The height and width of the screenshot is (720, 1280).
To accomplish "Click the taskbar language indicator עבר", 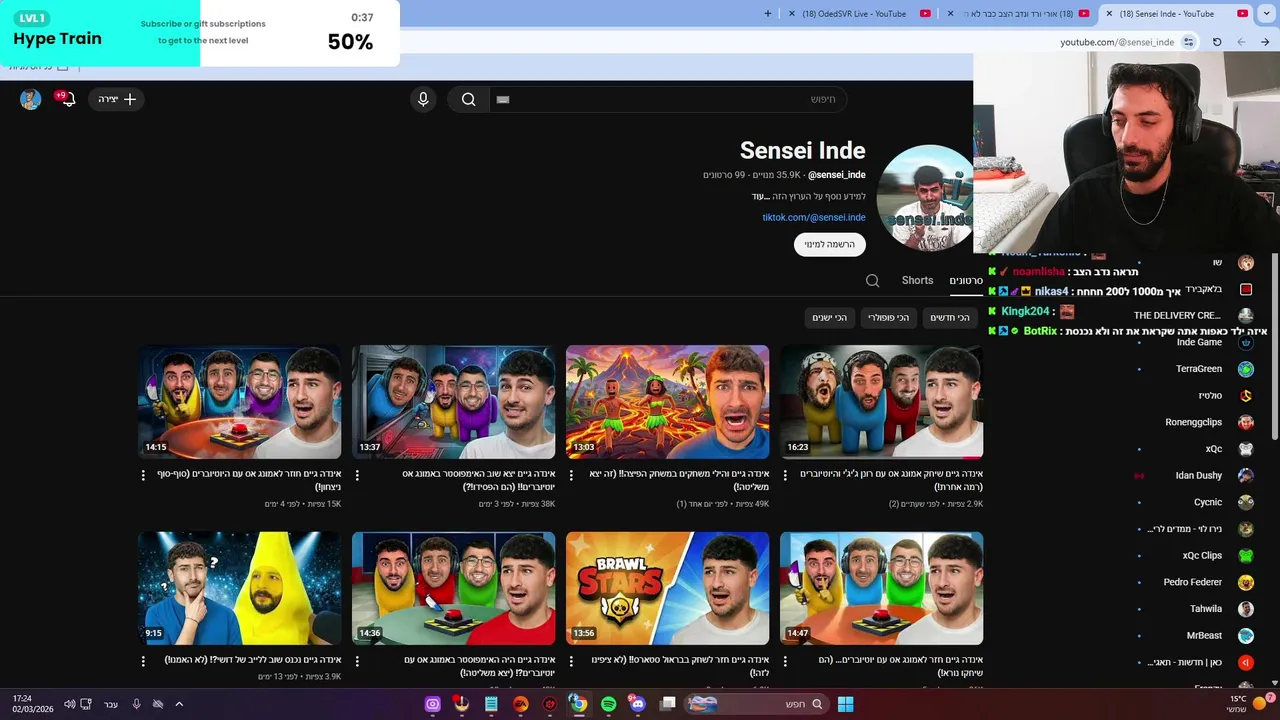I will pos(111,704).
